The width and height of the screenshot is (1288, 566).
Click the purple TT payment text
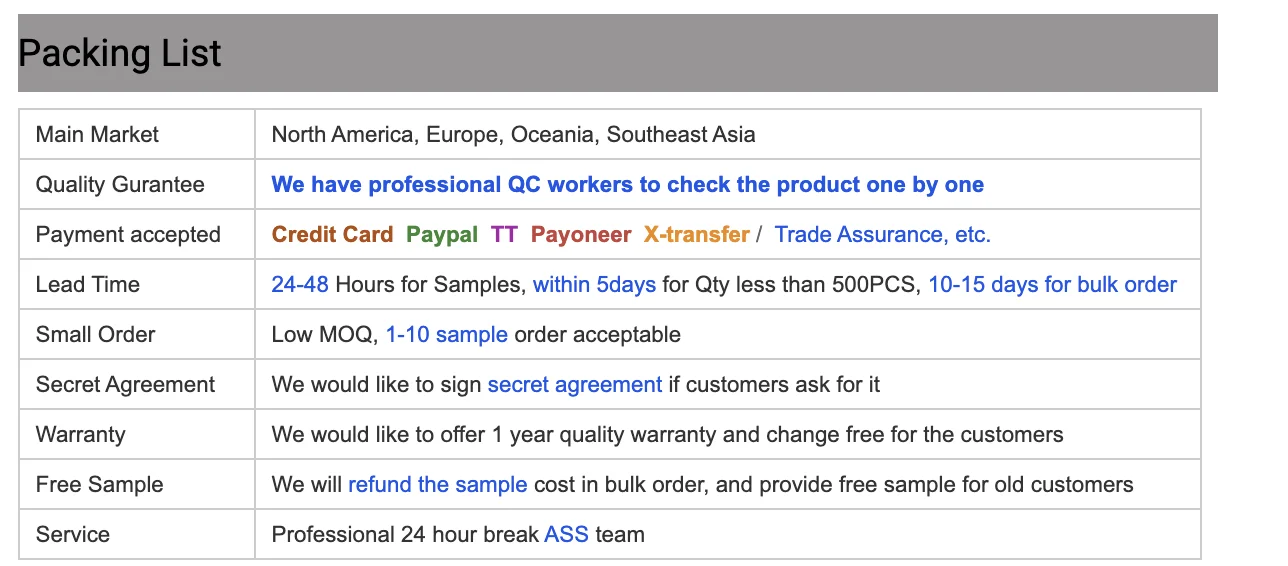pyautogui.click(x=504, y=235)
